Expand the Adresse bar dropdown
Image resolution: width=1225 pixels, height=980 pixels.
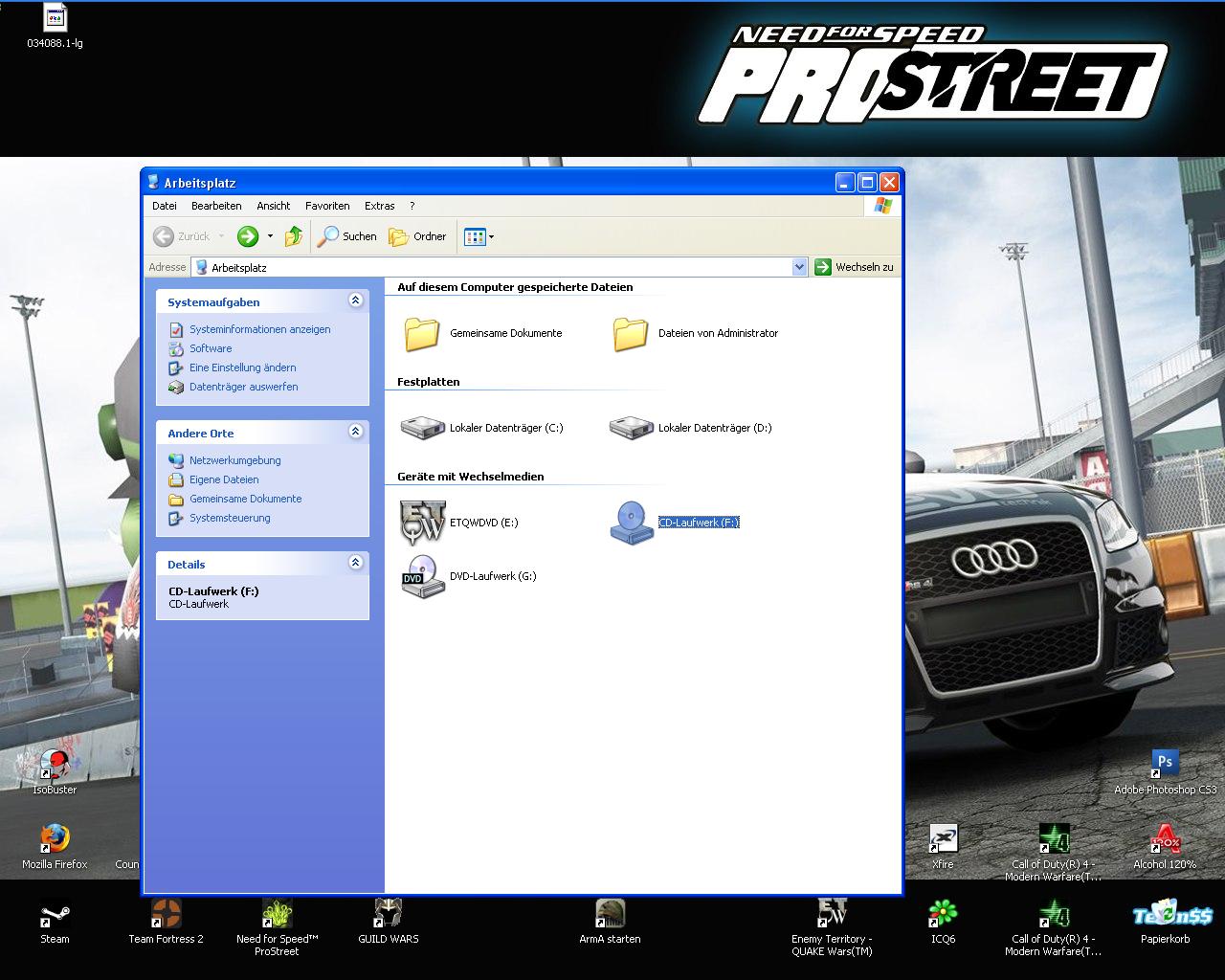[800, 267]
